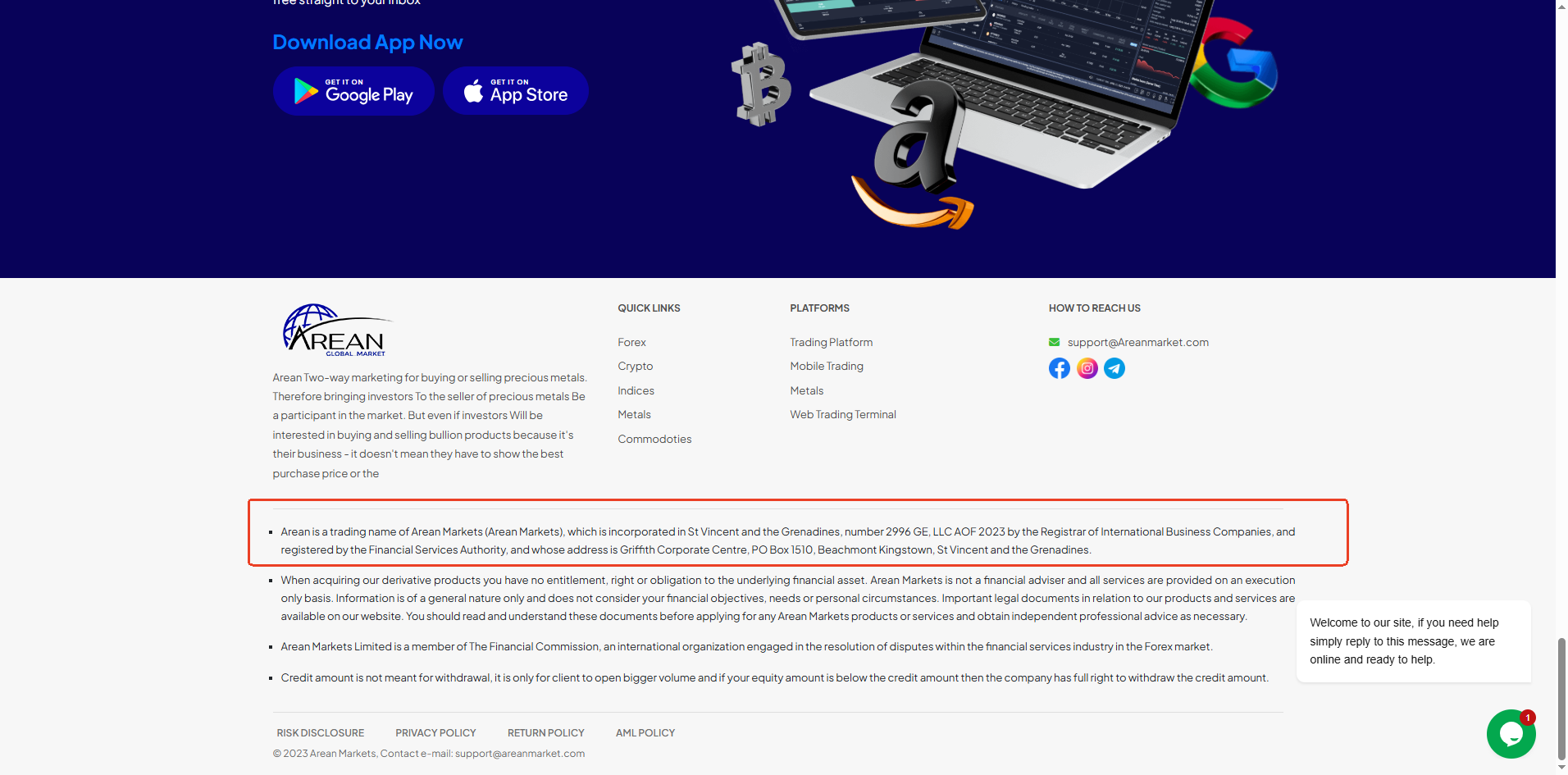1568x775 pixels.
Task: Open the Crypto quick link
Action: [x=636, y=366]
